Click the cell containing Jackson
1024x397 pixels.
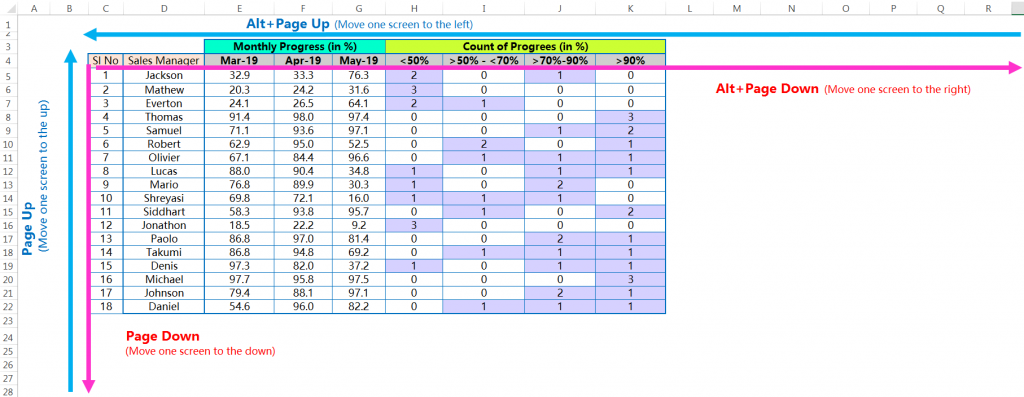[163, 75]
